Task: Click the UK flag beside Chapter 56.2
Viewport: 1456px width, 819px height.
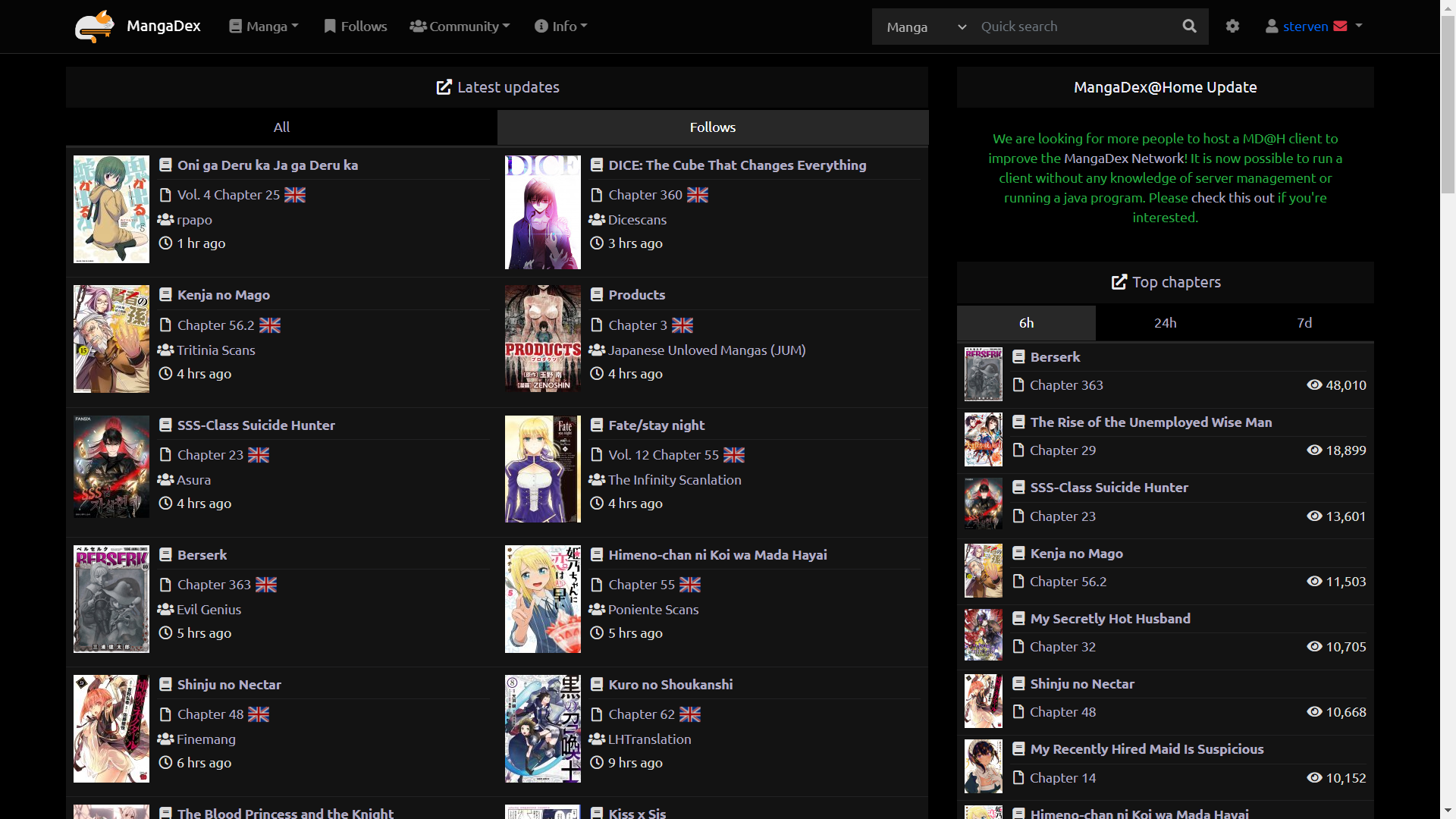Action: [x=270, y=325]
